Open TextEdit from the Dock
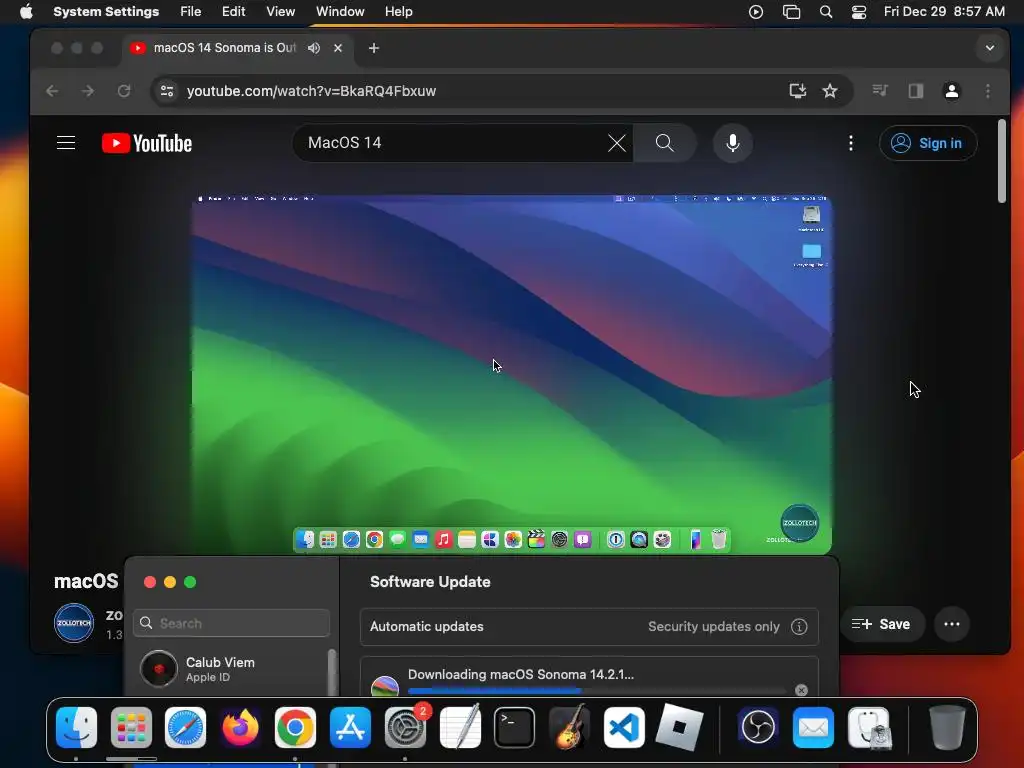This screenshot has width=1024, height=768. pyautogui.click(x=460, y=728)
